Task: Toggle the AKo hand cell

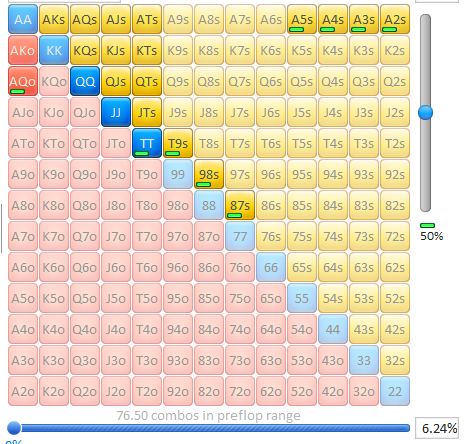Action: [x=23, y=50]
